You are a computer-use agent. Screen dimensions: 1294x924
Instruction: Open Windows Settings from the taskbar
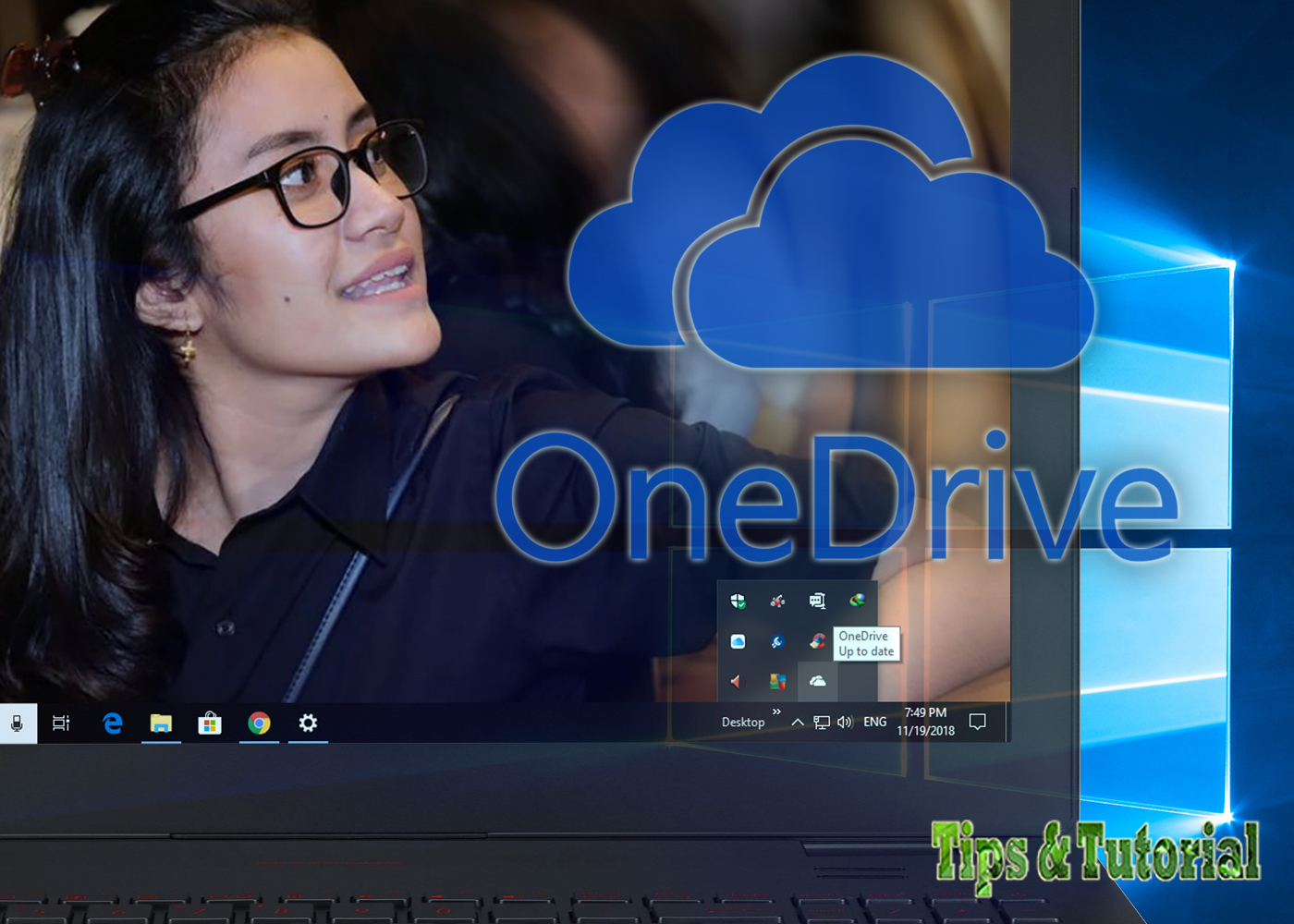tap(309, 724)
